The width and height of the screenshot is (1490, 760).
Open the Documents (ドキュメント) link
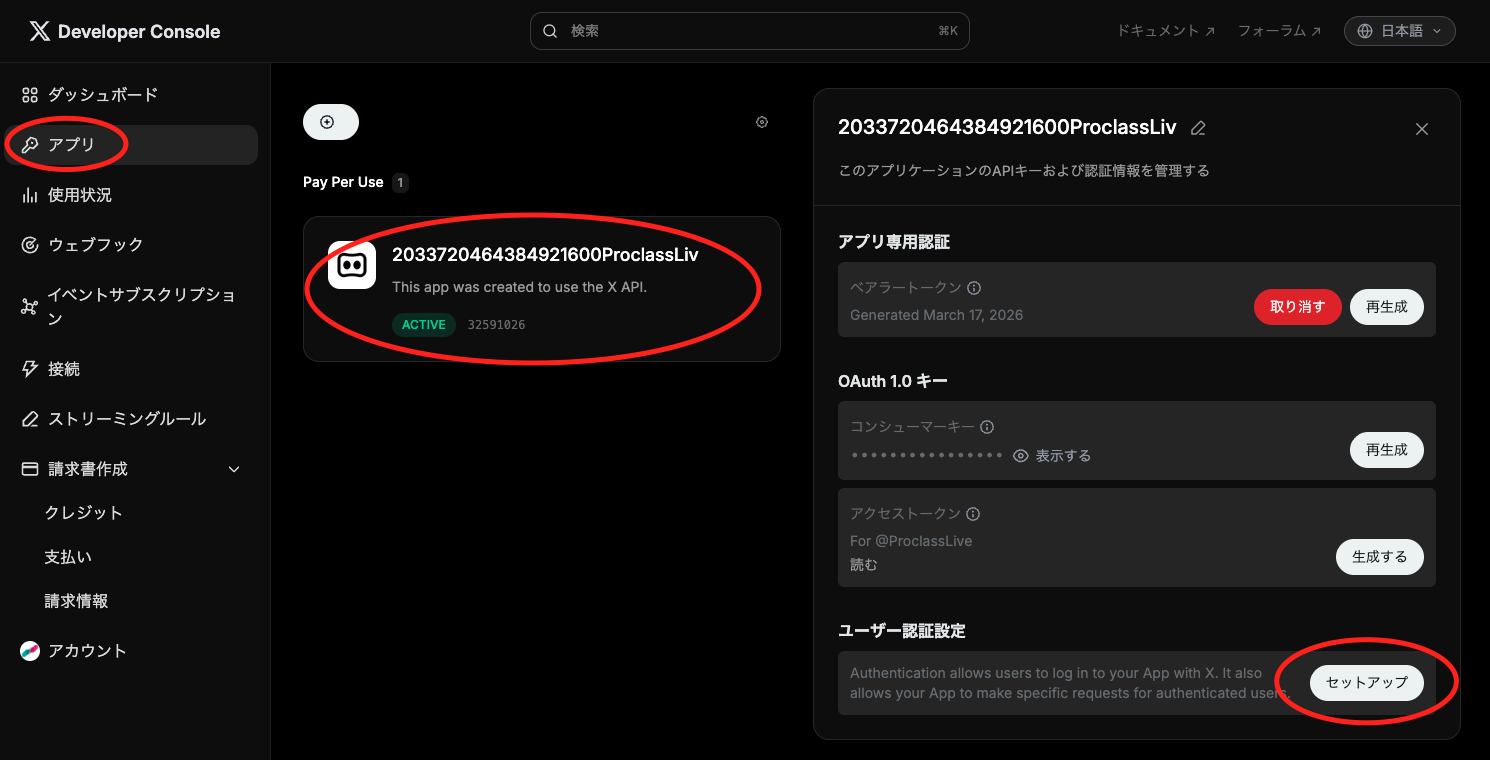tap(1166, 31)
